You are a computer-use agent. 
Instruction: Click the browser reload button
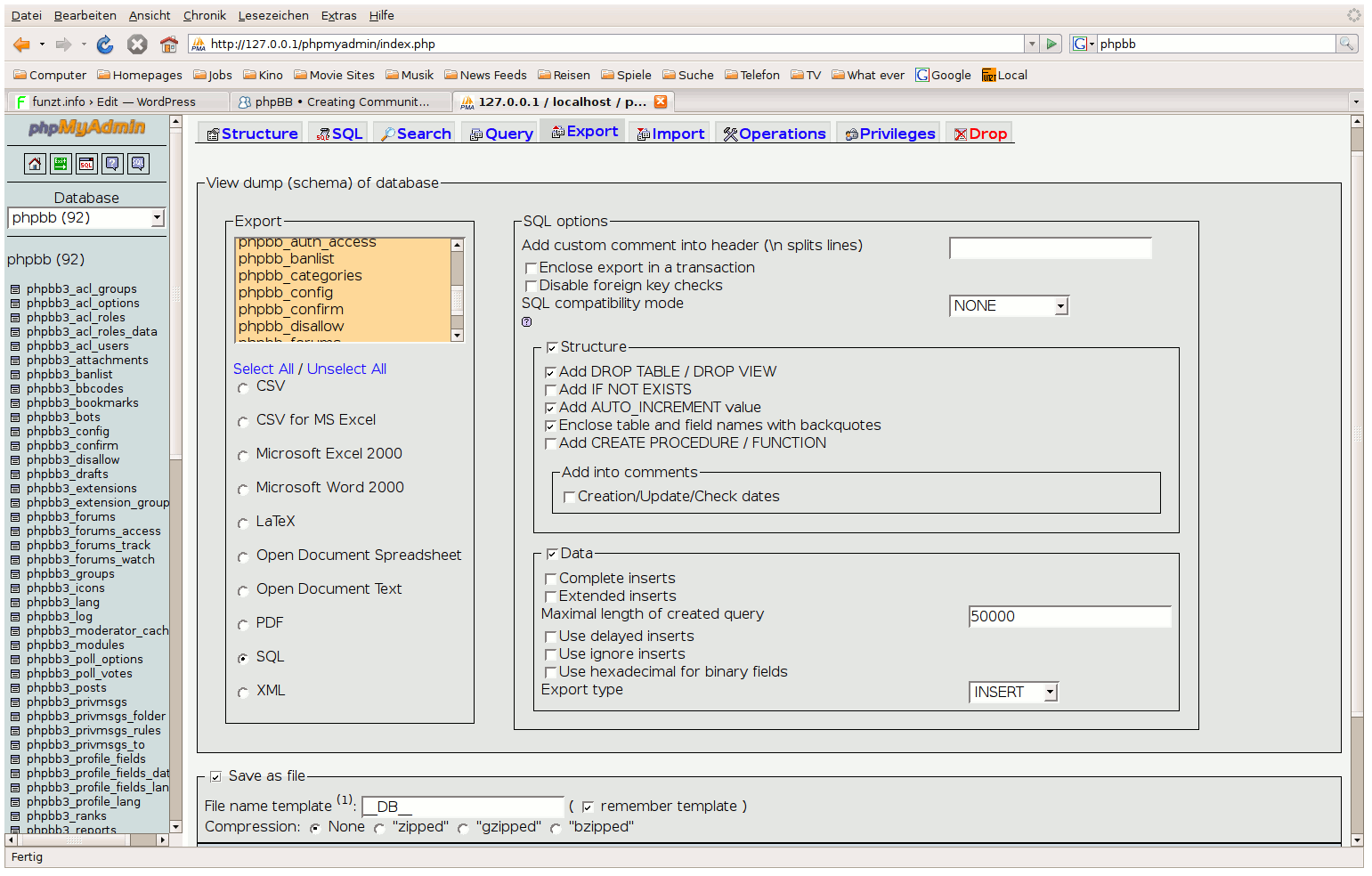tap(105, 45)
